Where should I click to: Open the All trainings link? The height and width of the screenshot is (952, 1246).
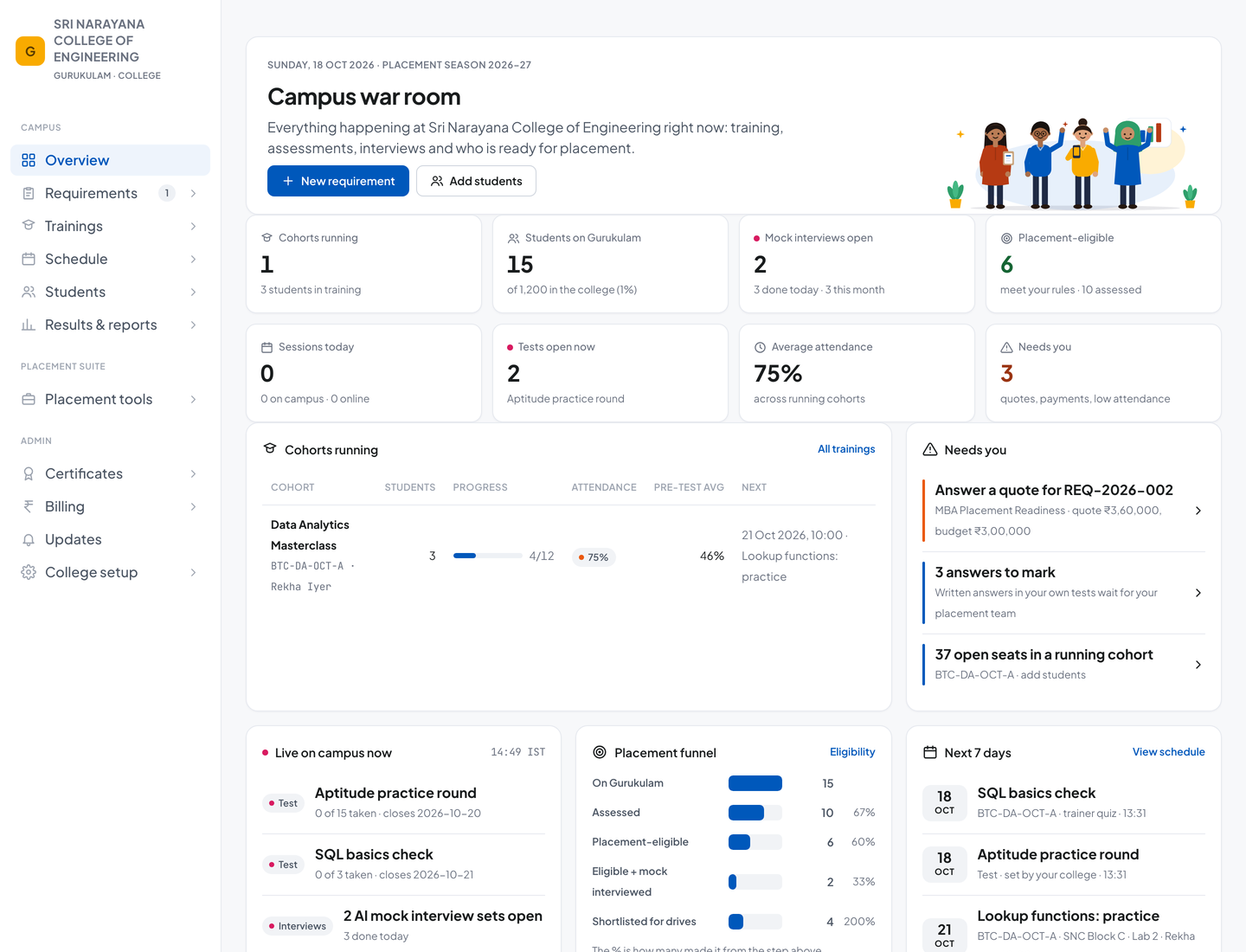click(846, 449)
